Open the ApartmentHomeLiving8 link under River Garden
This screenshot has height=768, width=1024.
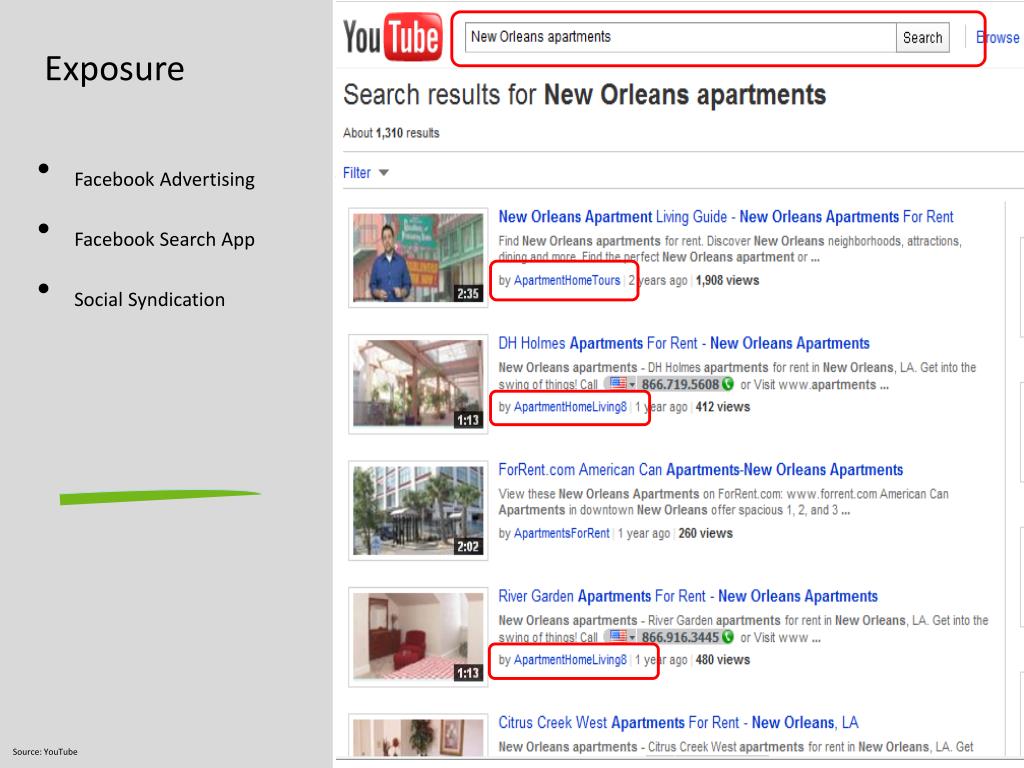point(570,660)
